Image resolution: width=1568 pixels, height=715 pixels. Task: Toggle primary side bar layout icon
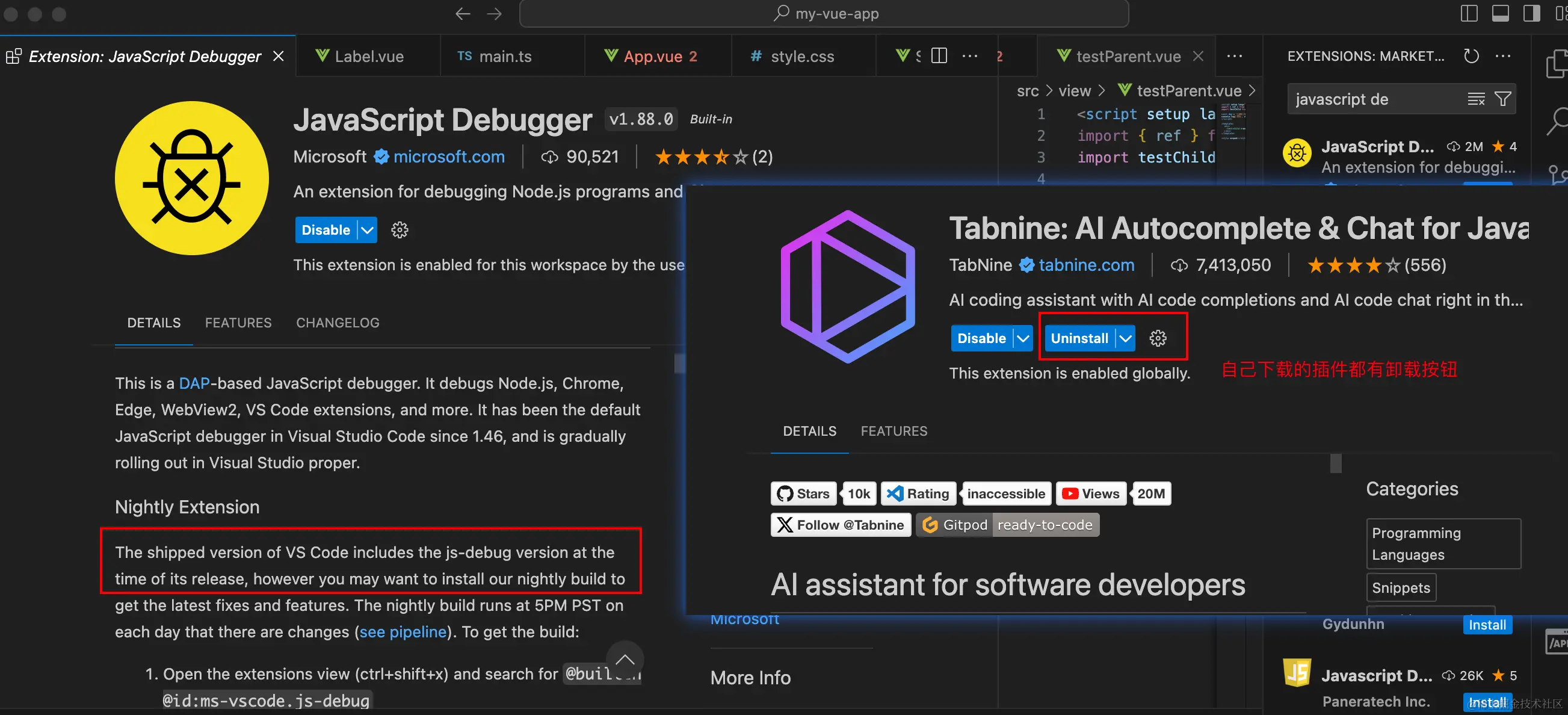point(1469,13)
